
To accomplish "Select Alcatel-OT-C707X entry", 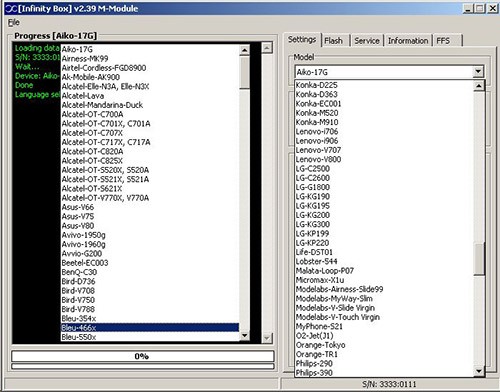I will tap(150, 133).
